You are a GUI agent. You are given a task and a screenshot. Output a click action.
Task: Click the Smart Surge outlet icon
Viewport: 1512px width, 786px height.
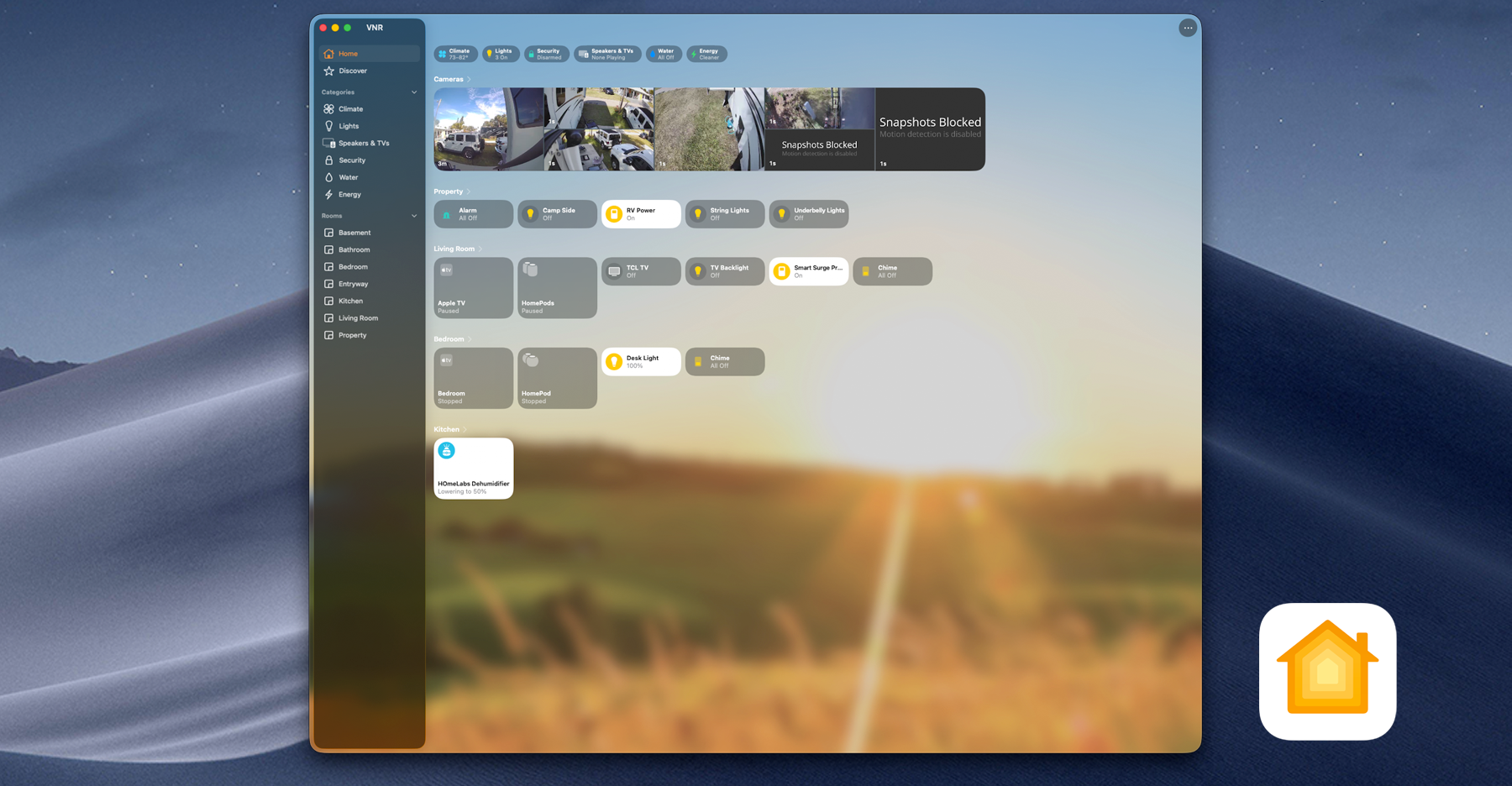pyautogui.click(x=781, y=271)
